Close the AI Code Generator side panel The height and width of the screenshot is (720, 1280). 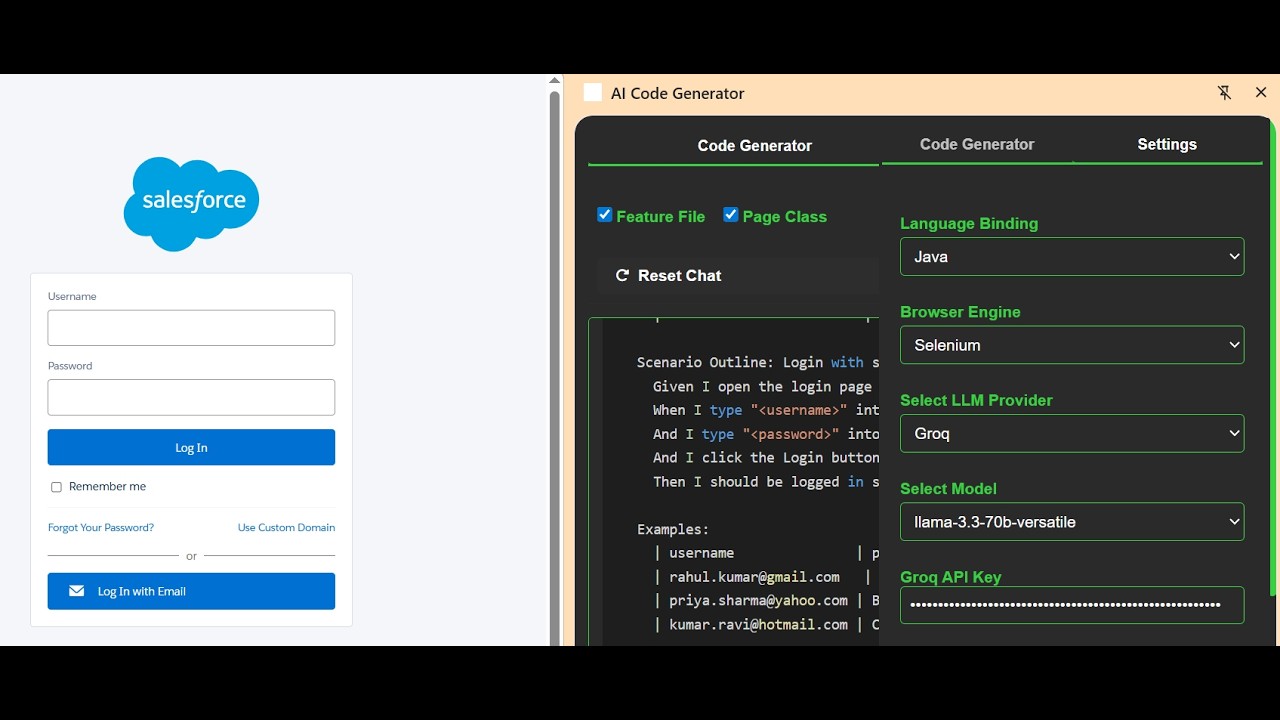tap(1261, 93)
